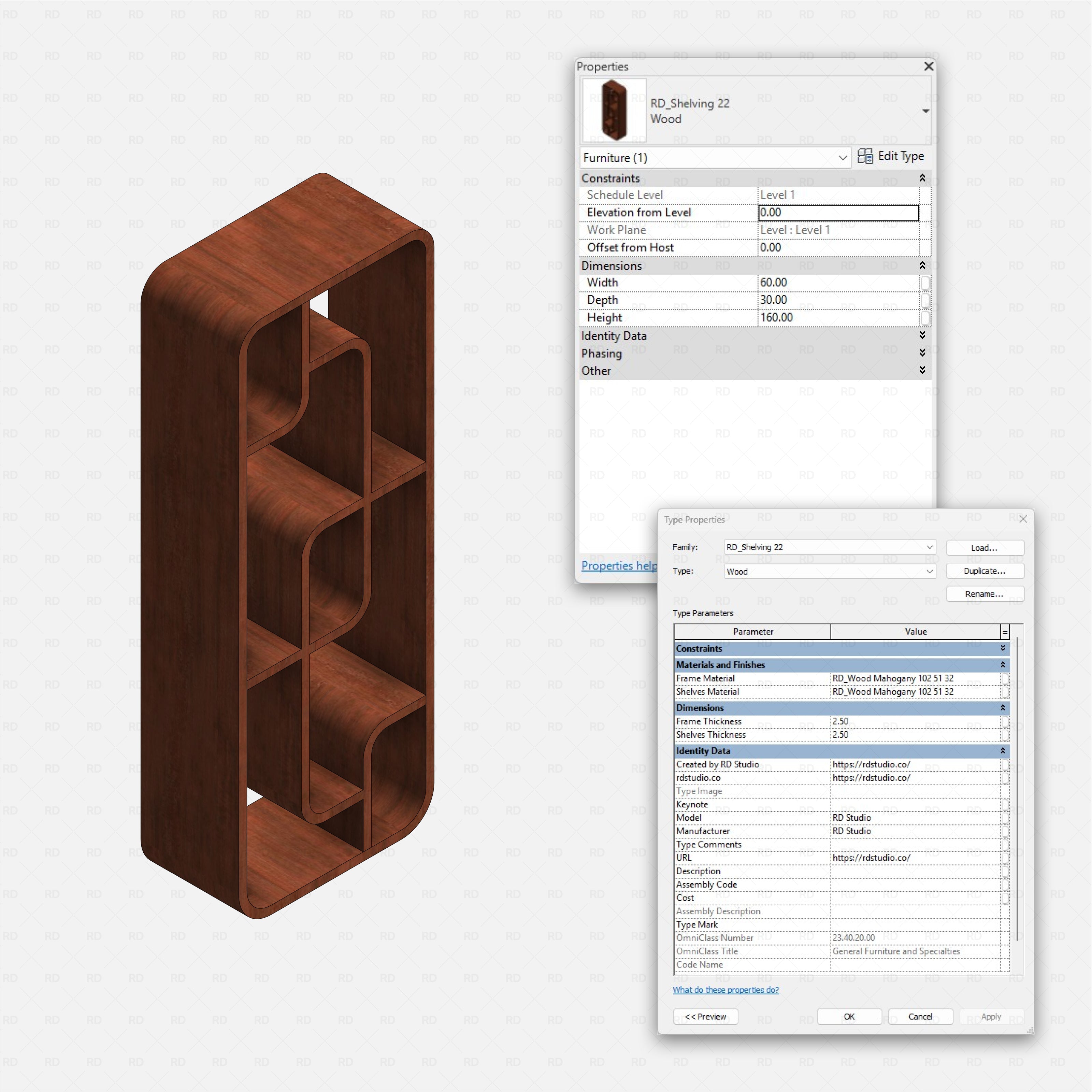Click the Parameter column header
Viewport: 1092px width, 1092px height.
(752, 632)
